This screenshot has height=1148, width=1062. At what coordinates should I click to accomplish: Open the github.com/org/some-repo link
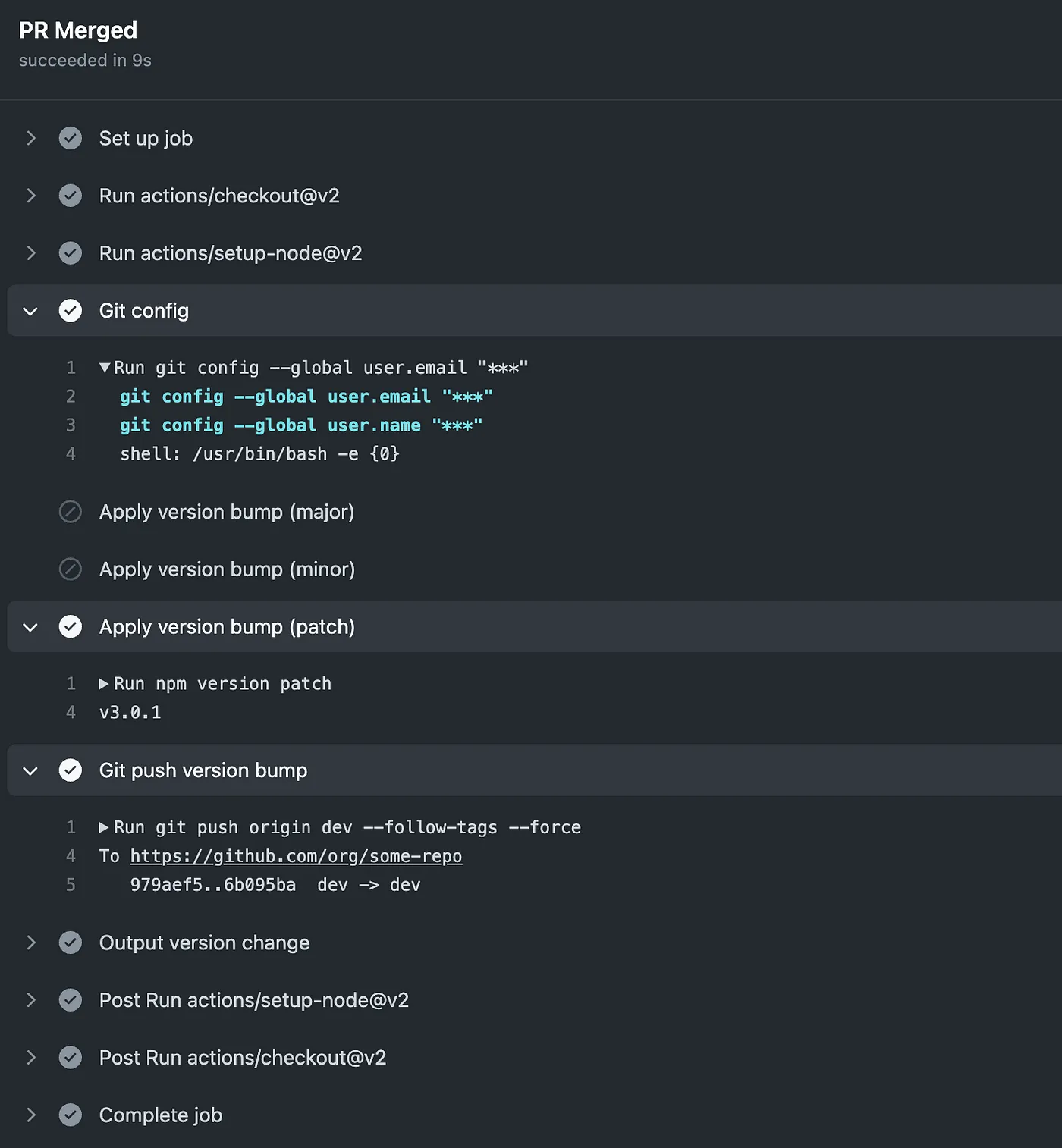[x=296, y=856]
